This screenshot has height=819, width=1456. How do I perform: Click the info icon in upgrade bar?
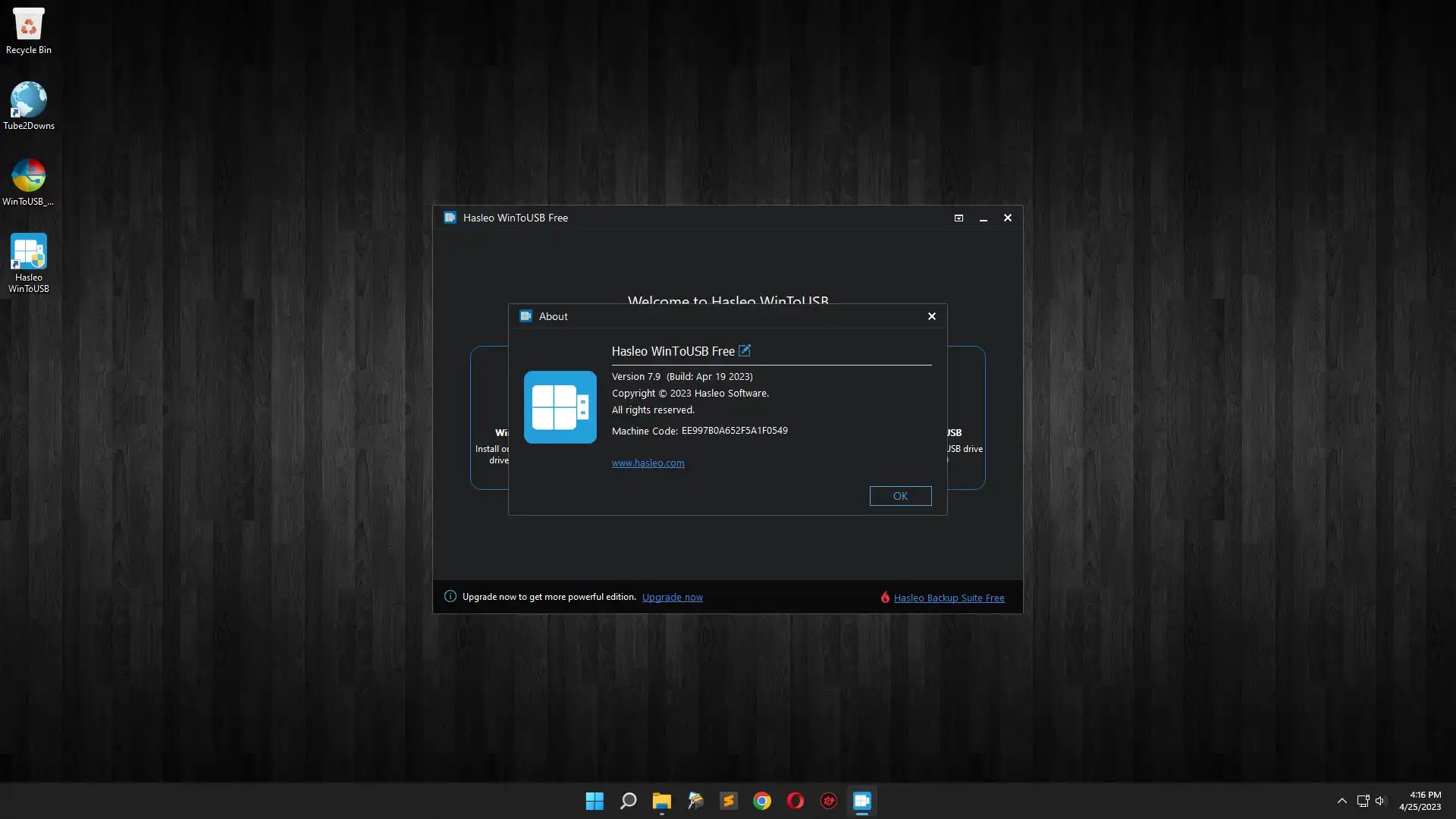click(x=450, y=597)
